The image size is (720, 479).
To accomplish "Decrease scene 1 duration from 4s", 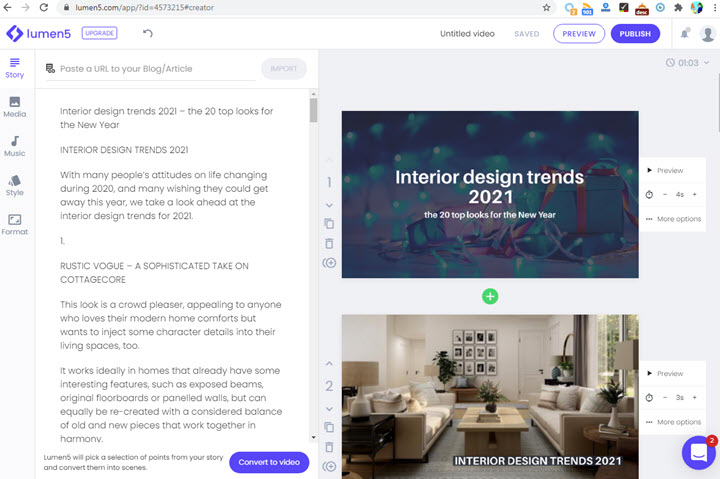I will [x=665, y=194].
